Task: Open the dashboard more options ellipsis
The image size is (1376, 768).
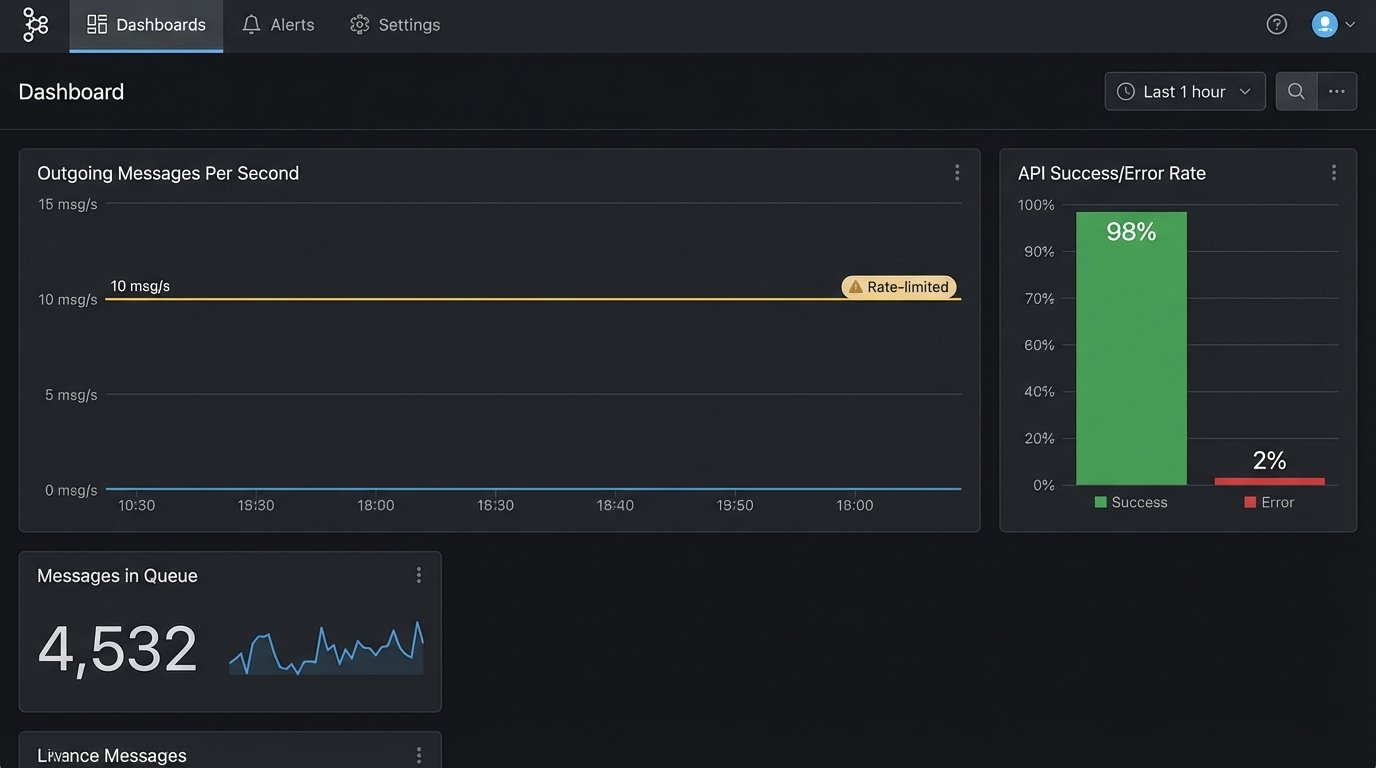Action: pyautogui.click(x=1337, y=91)
